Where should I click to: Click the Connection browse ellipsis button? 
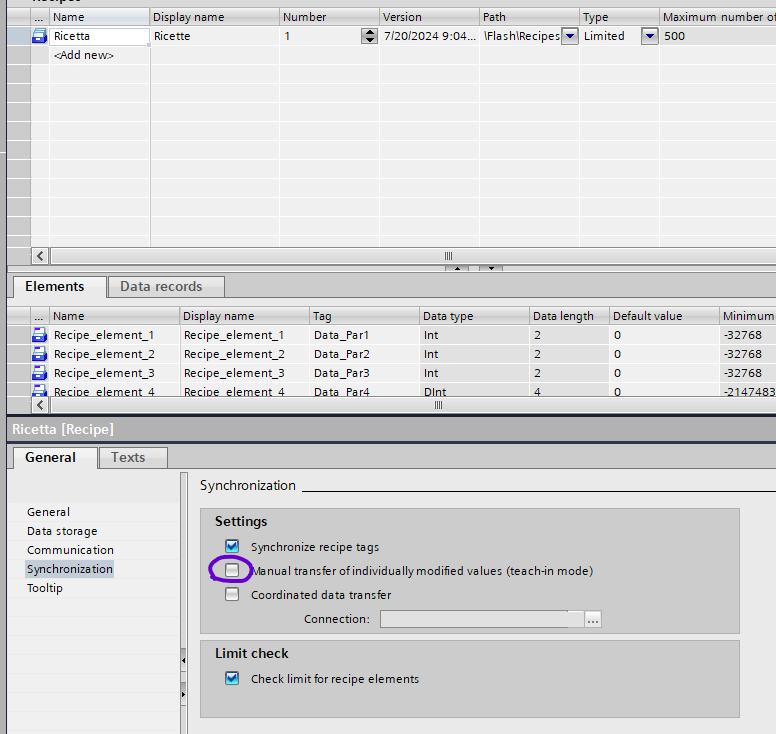(593, 619)
